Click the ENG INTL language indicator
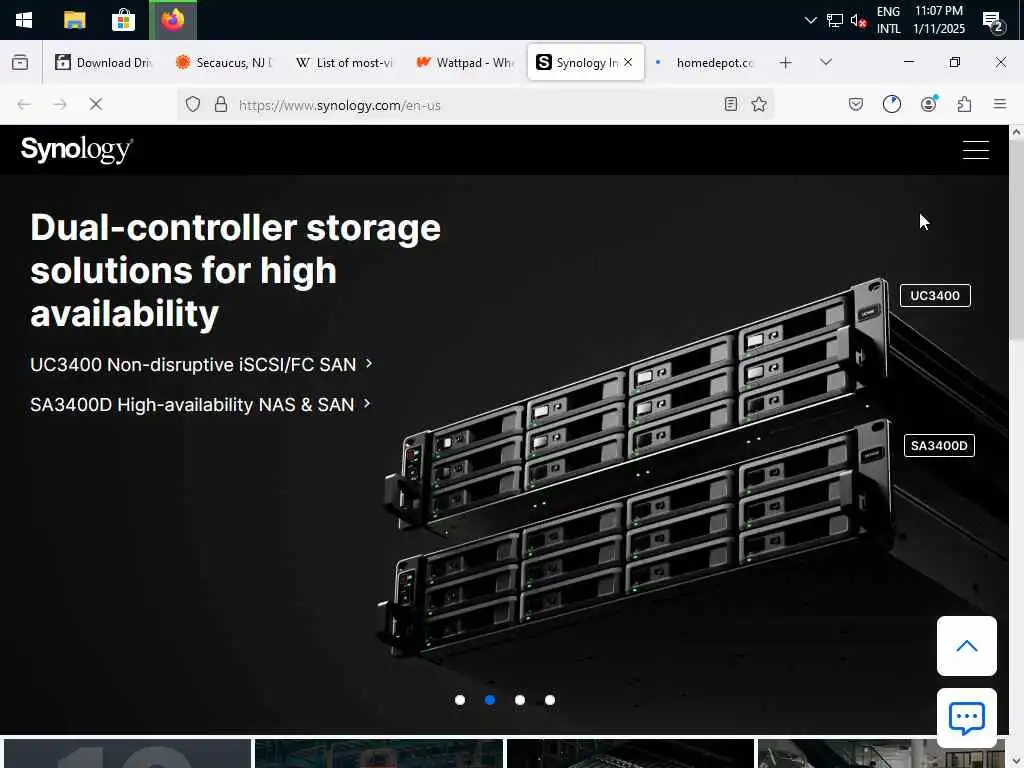 point(888,20)
